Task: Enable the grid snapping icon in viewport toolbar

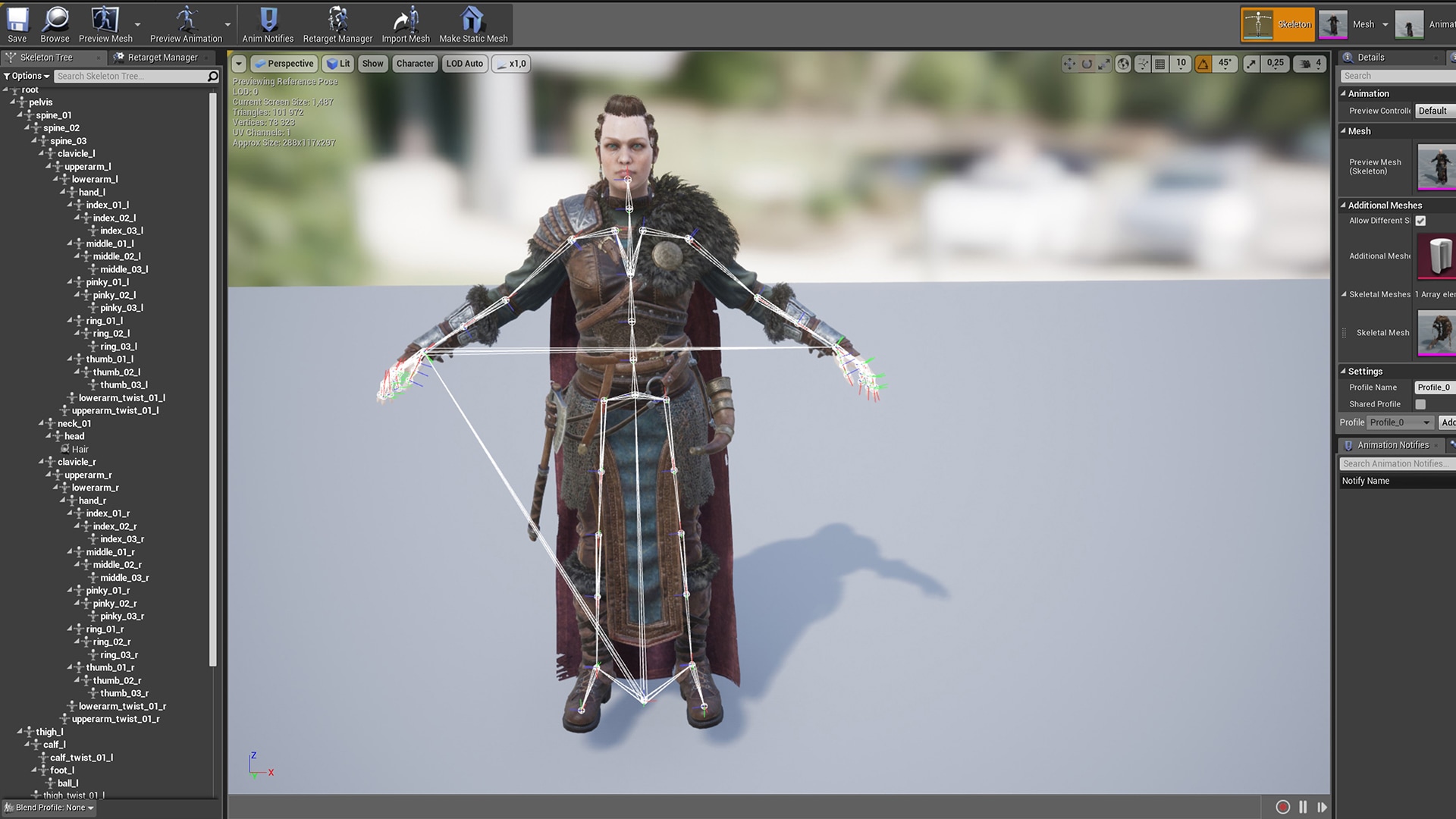Action: 1159,64
